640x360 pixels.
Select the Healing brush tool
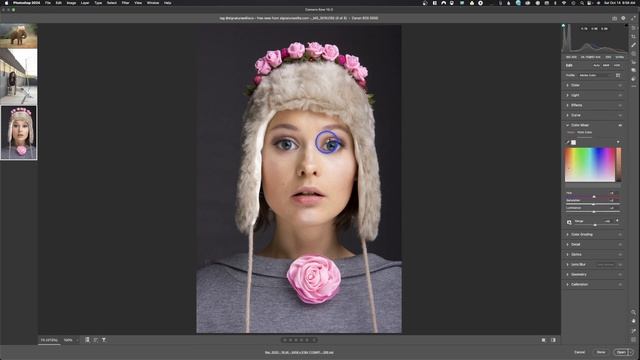(x=633, y=45)
